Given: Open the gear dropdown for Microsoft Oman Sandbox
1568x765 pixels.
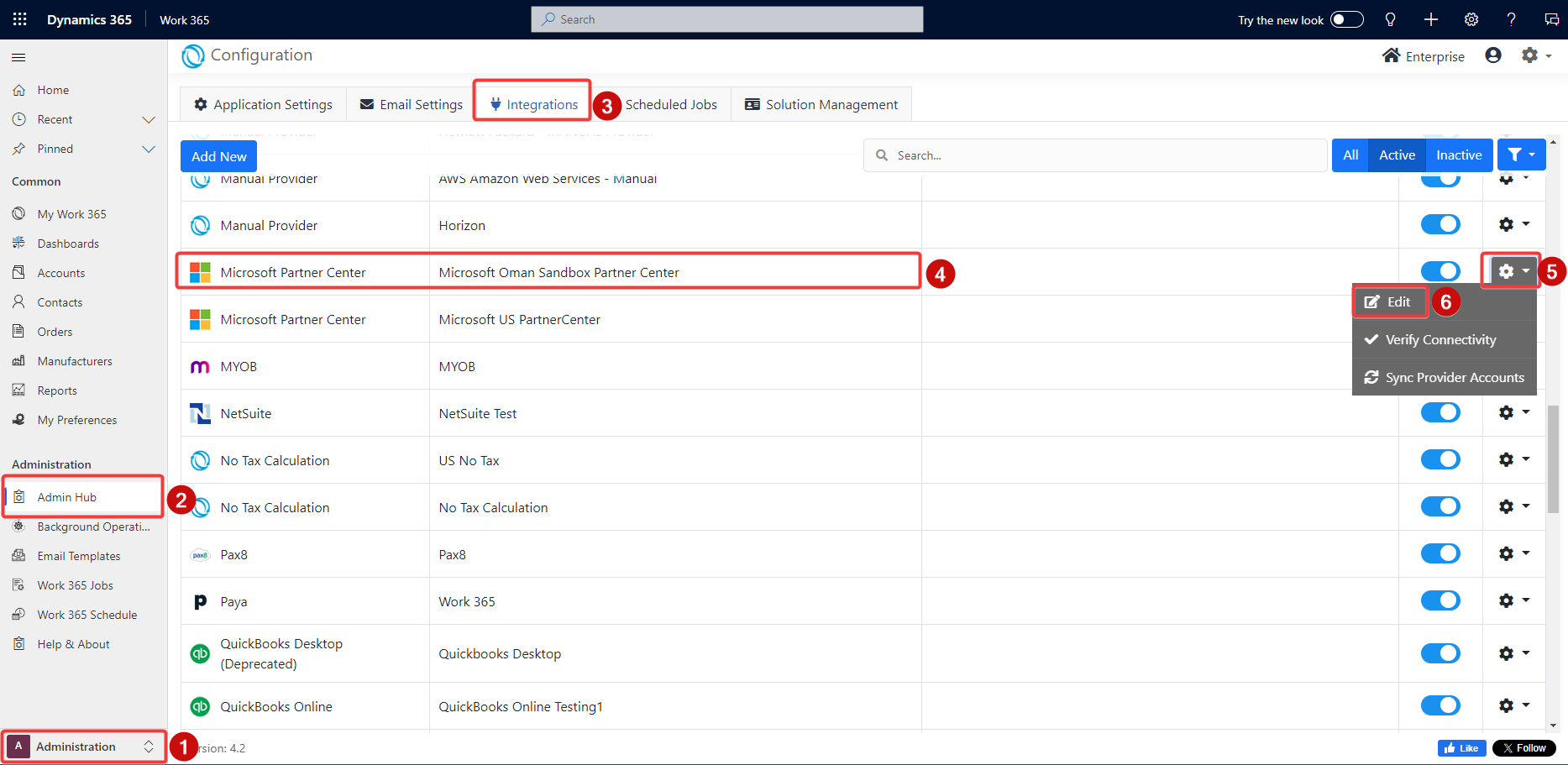Looking at the screenshot, I should pyautogui.click(x=1514, y=271).
